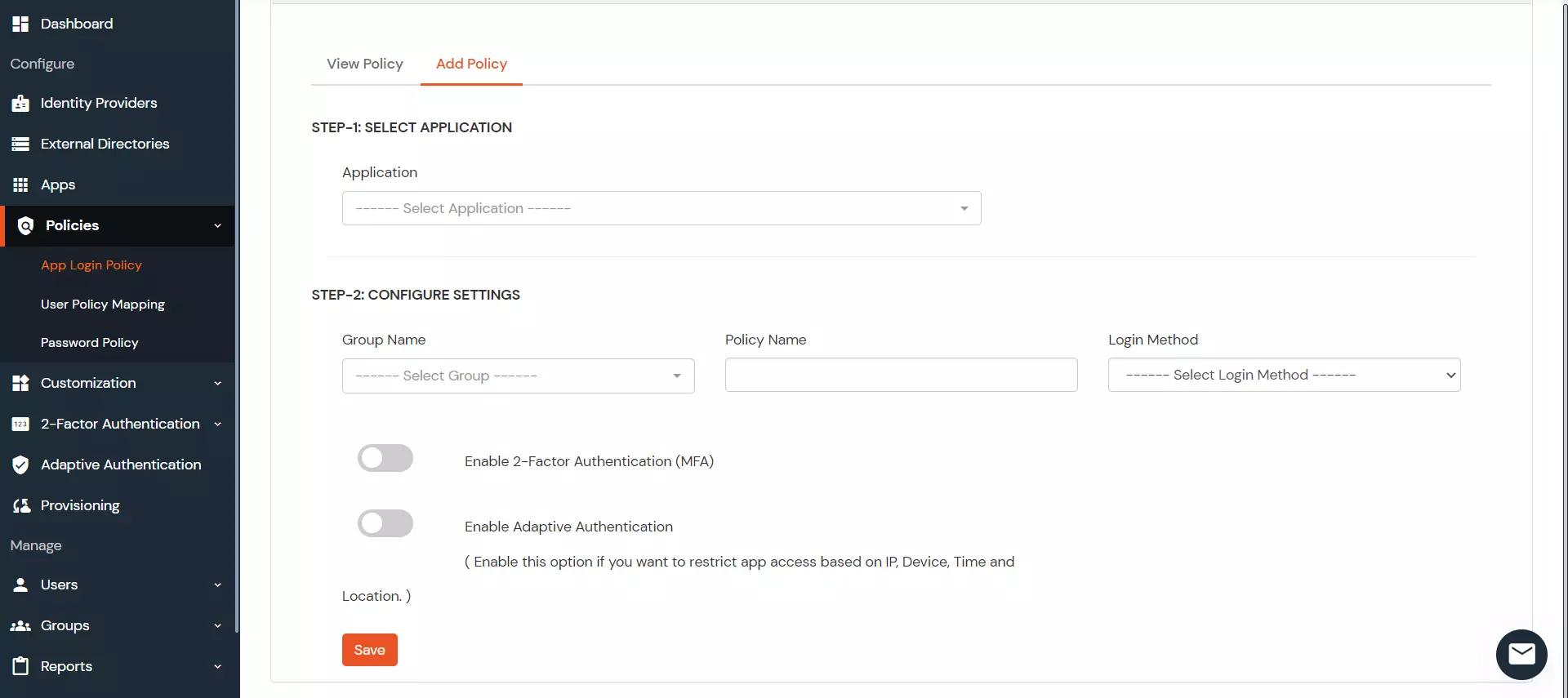Open App Login Policy submenu item
The width and height of the screenshot is (1568, 698).
pyautogui.click(x=91, y=265)
